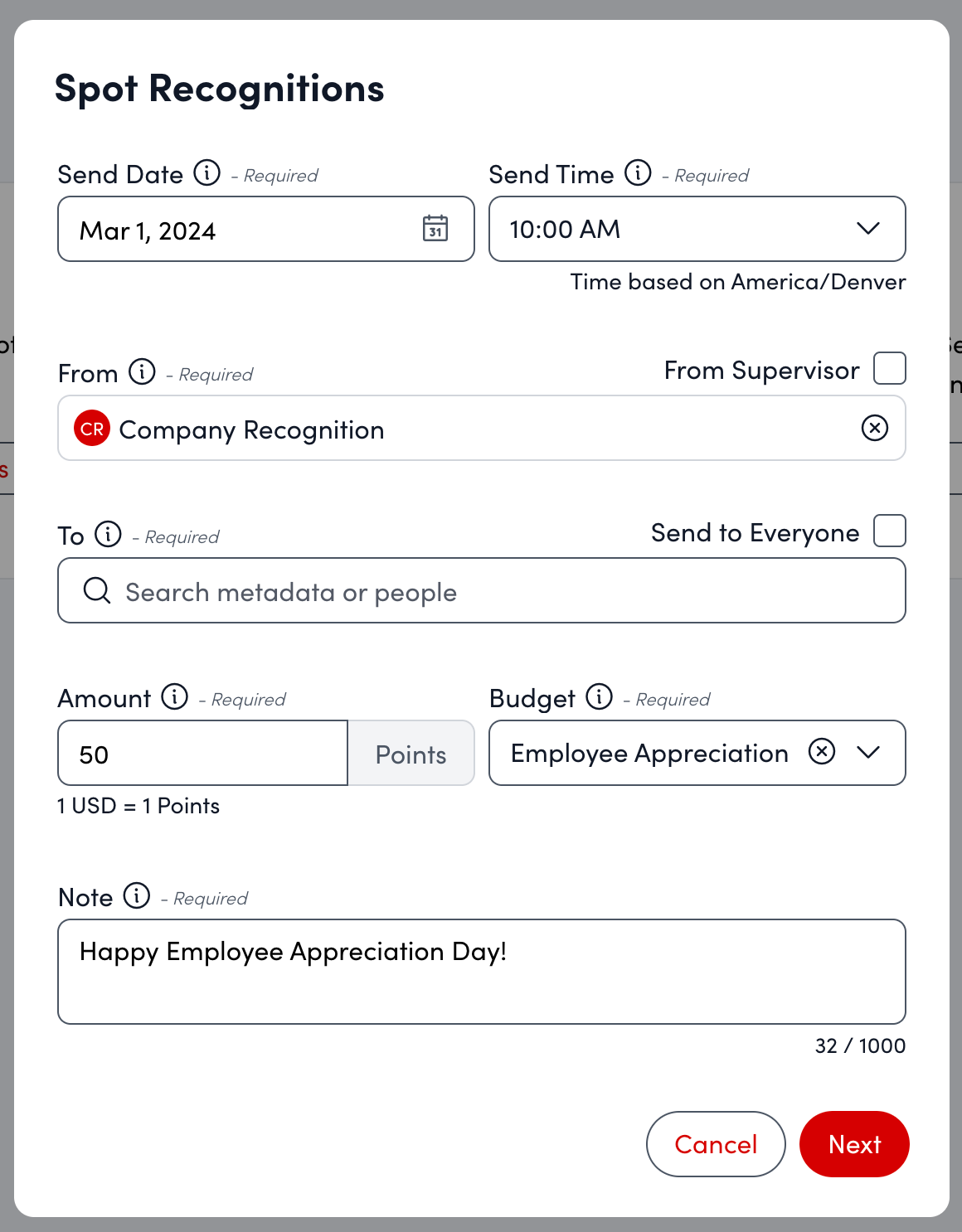Remove Company Recognition with the clear icon

point(875,429)
